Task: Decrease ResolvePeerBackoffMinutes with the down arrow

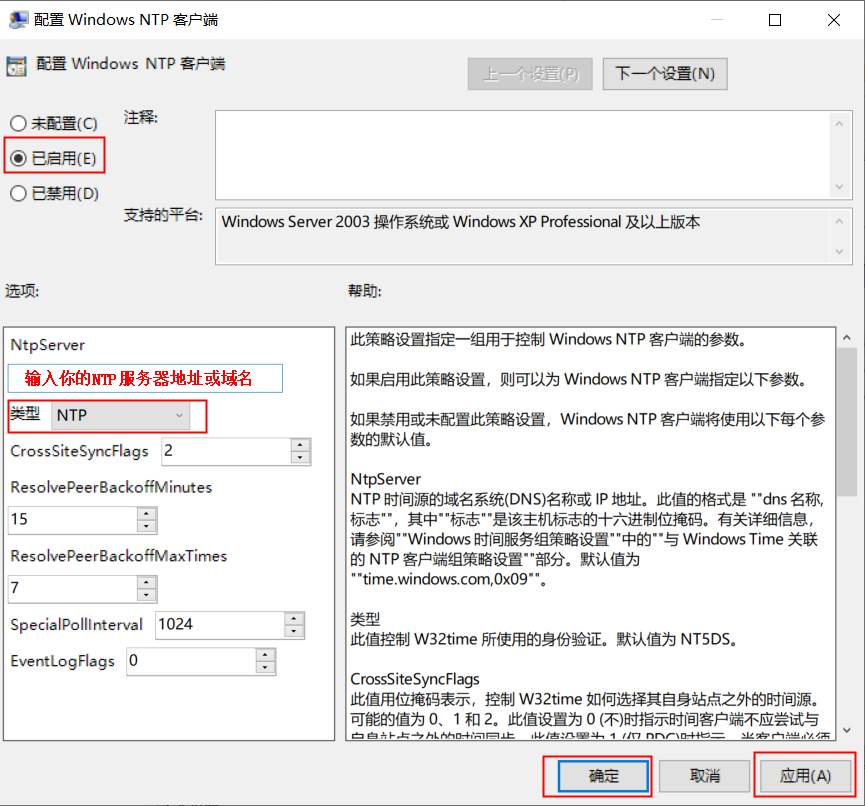Action: (x=148, y=526)
